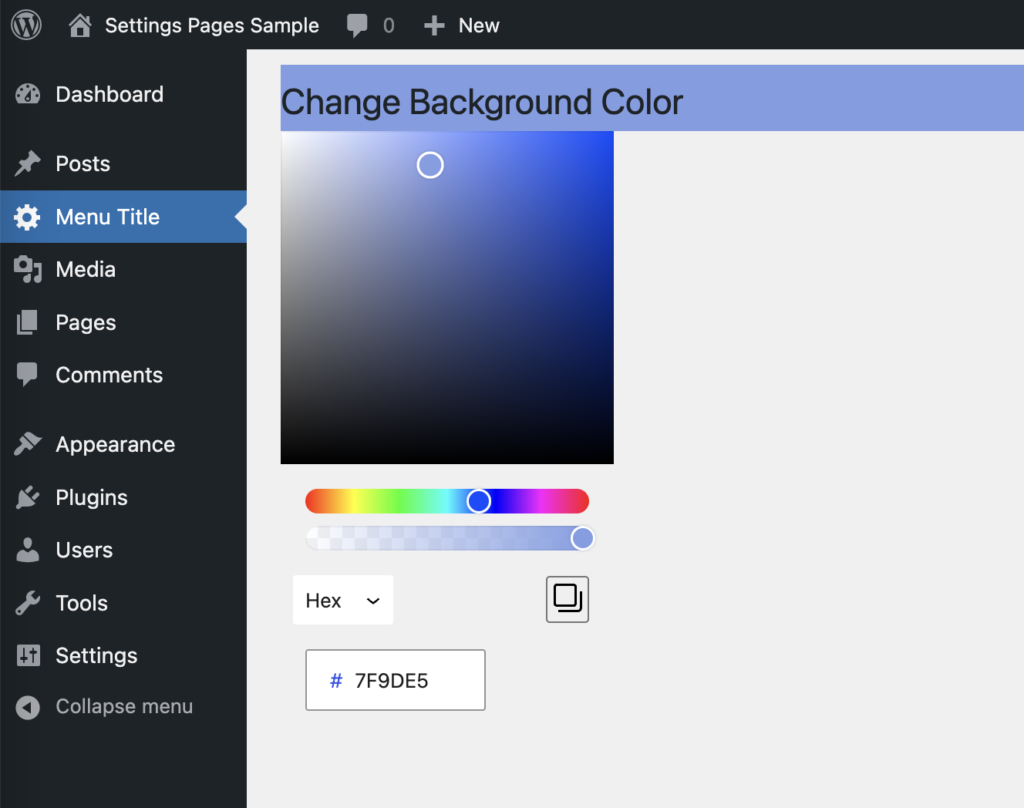Click the comment count 0
Screen dimensions: 1024x808
click(389, 25)
